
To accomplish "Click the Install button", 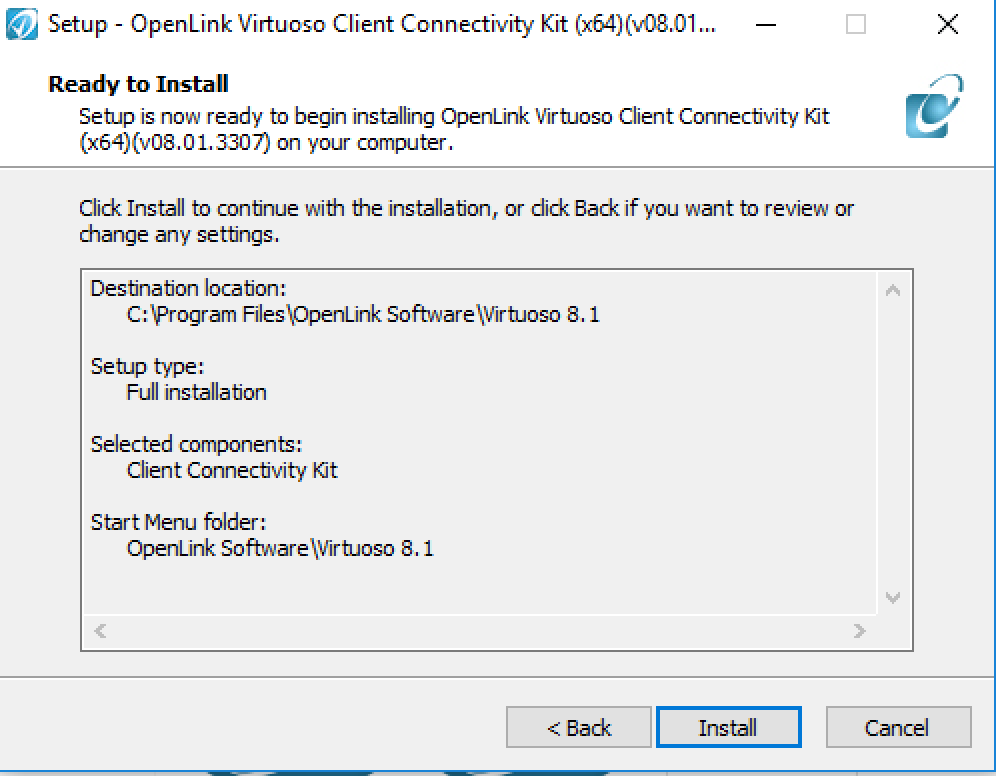I will 729,727.
